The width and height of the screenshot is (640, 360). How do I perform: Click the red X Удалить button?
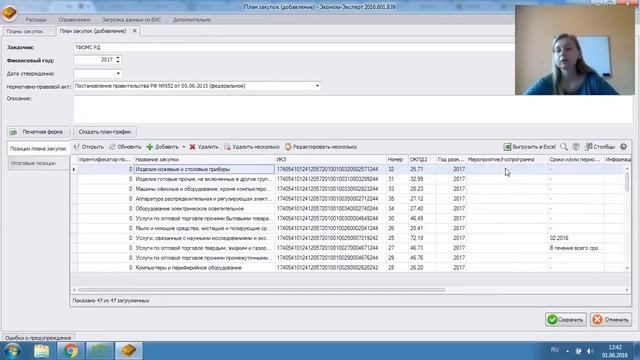click(204, 147)
